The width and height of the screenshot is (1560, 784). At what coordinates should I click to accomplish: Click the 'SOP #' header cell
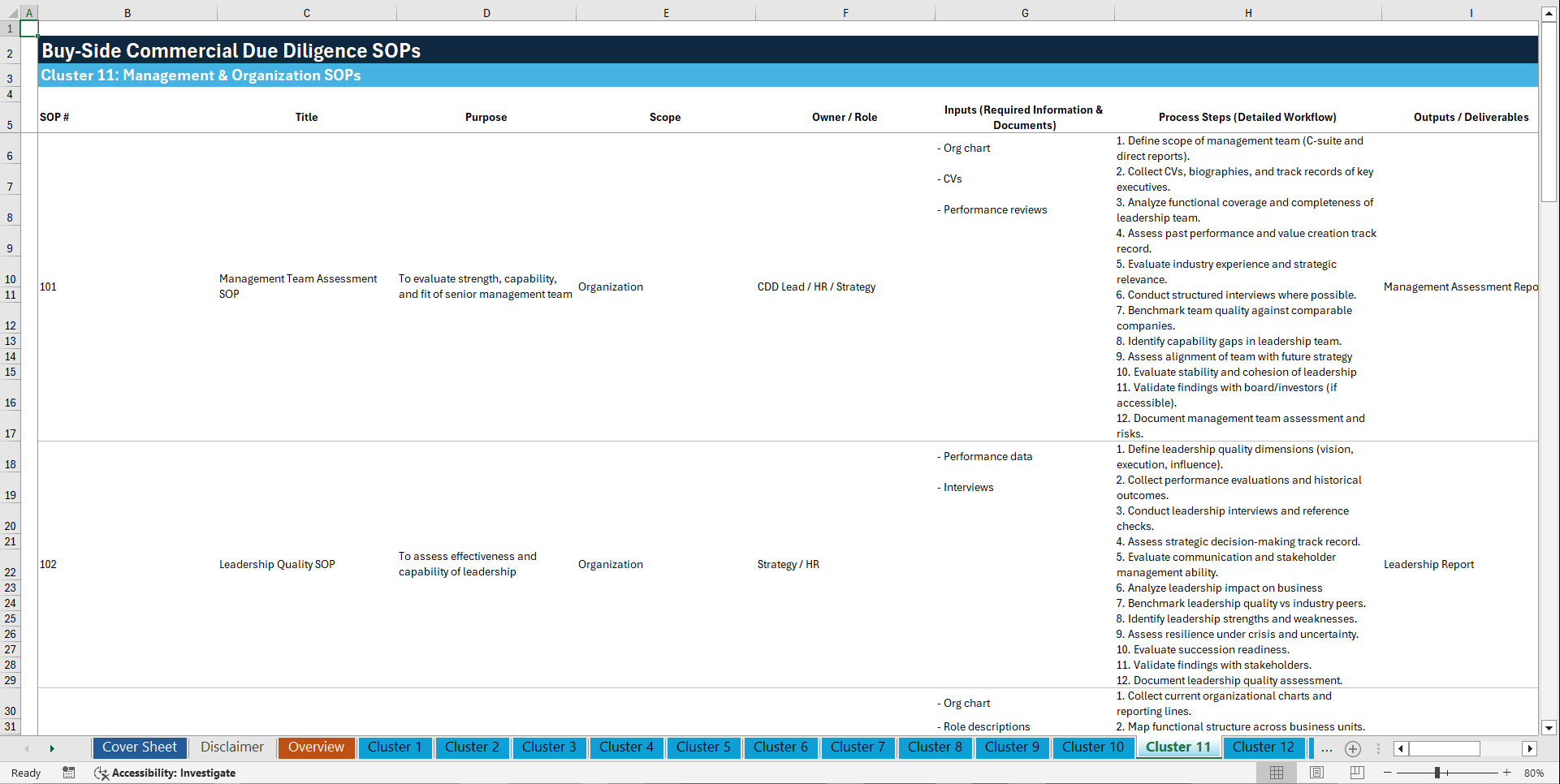pyautogui.click(x=54, y=118)
